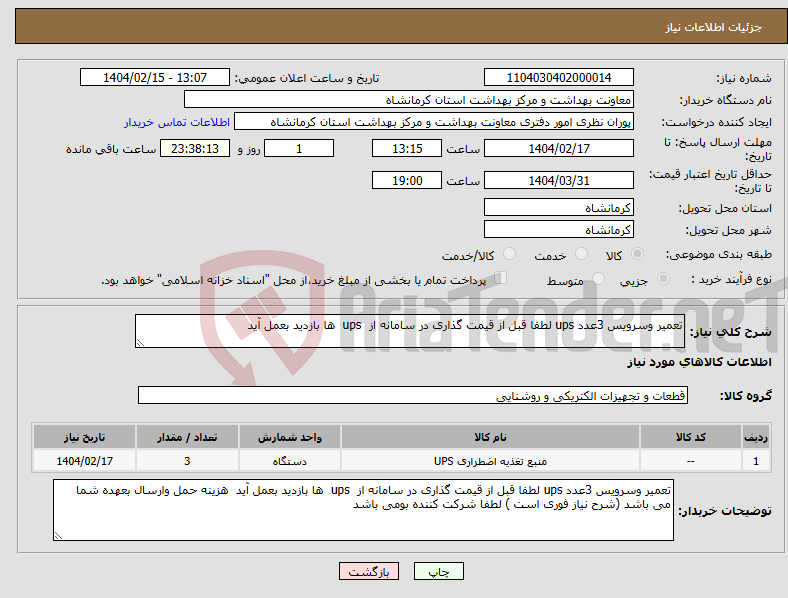Click the ردیف column header
This screenshot has height=598, width=788.
point(756,437)
